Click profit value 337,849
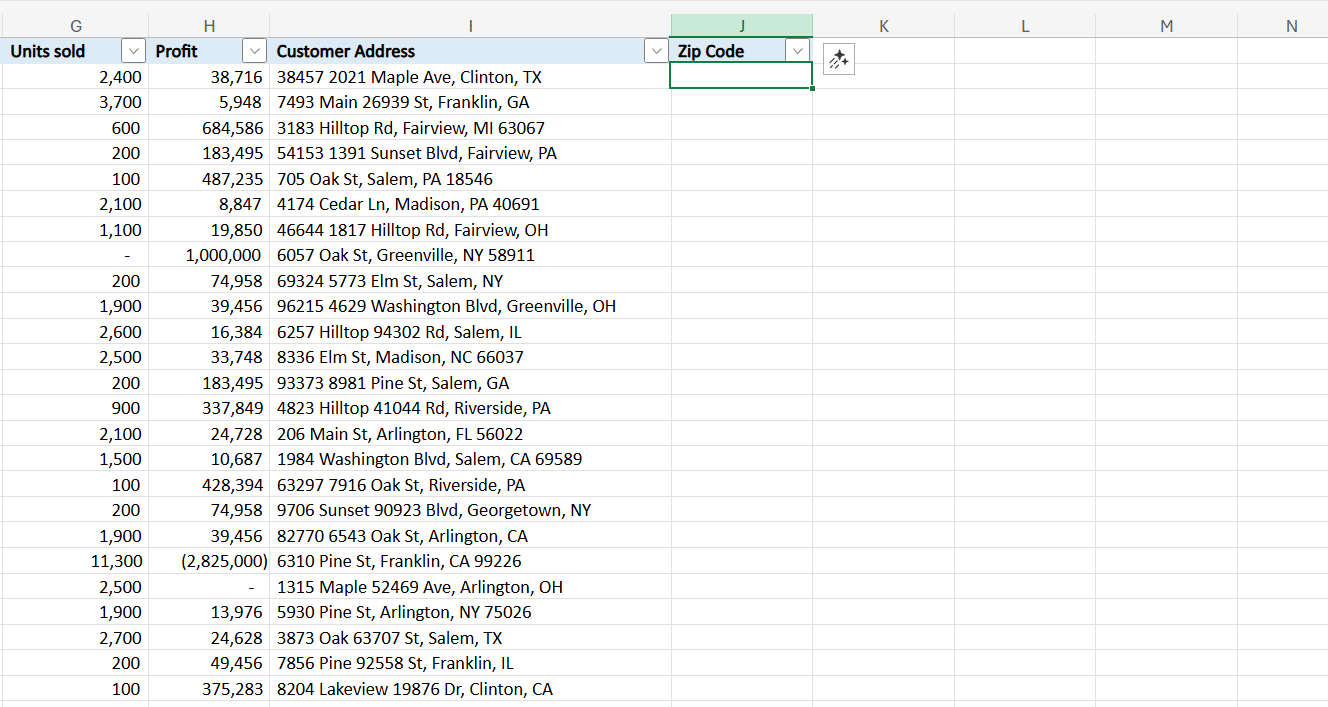Image resolution: width=1328 pixels, height=707 pixels. (x=209, y=408)
